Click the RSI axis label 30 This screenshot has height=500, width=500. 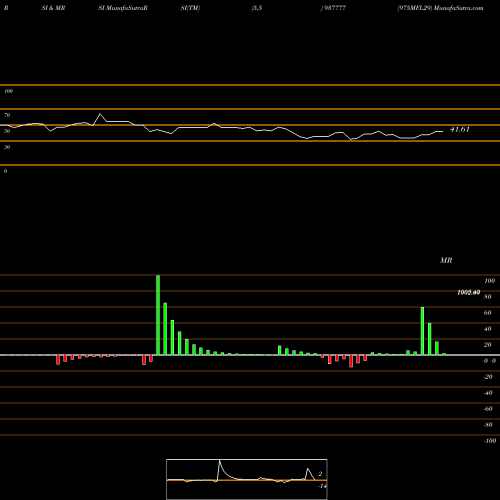[7, 147]
